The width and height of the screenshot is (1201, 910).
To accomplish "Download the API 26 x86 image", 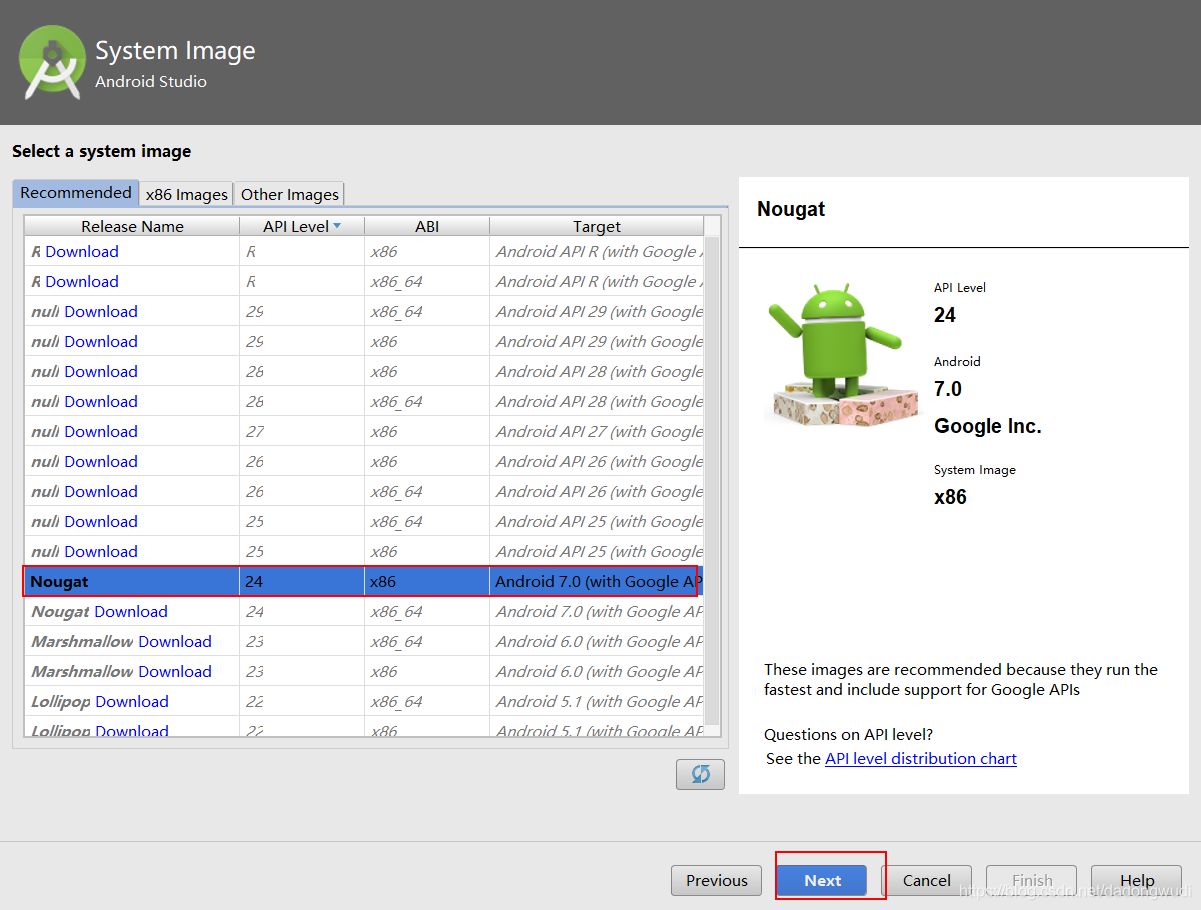I will tap(101, 462).
